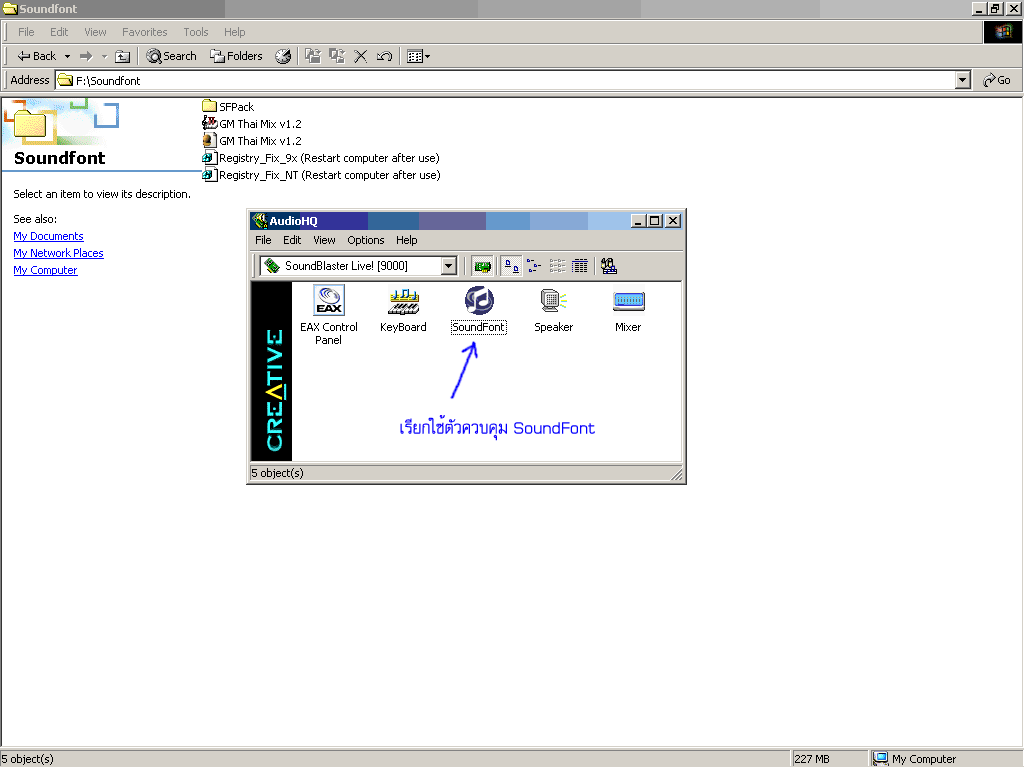Viewport: 1024px width, 768px height.
Task: Open the AudioHQ Options menu
Action: click(x=366, y=240)
